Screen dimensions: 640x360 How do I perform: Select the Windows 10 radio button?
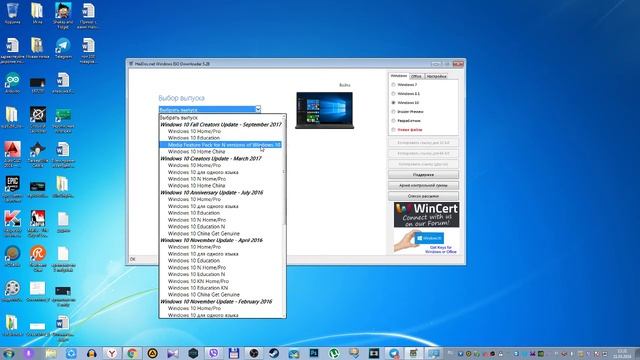pos(393,102)
